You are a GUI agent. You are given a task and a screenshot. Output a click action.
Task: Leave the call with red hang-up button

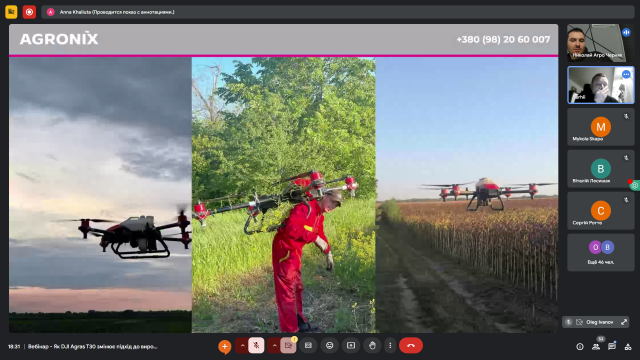click(411, 346)
